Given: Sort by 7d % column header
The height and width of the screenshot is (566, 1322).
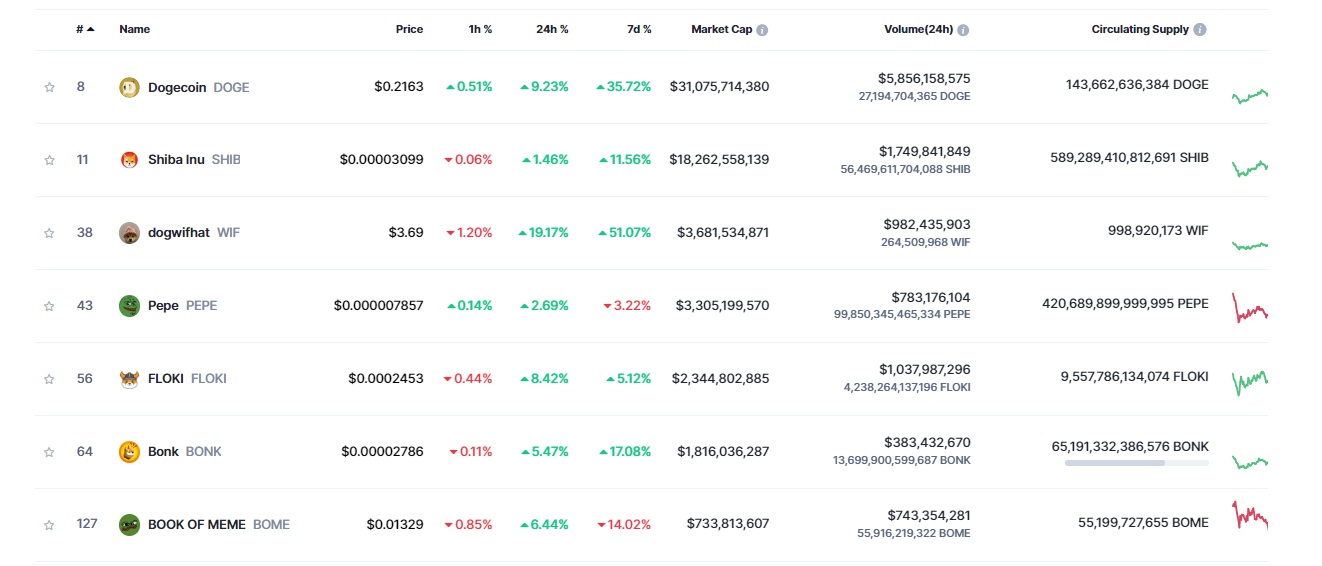Looking at the screenshot, I should tap(640, 29).
